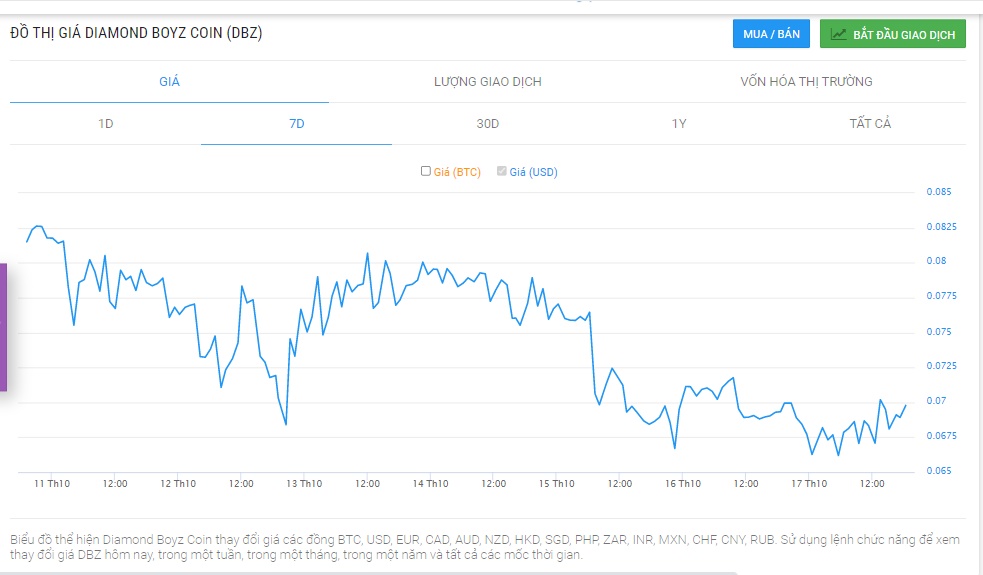Image resolution: width=983 pixels, height=575 pixels.
Task: Select the 1D time range
Action: point(105,124)
